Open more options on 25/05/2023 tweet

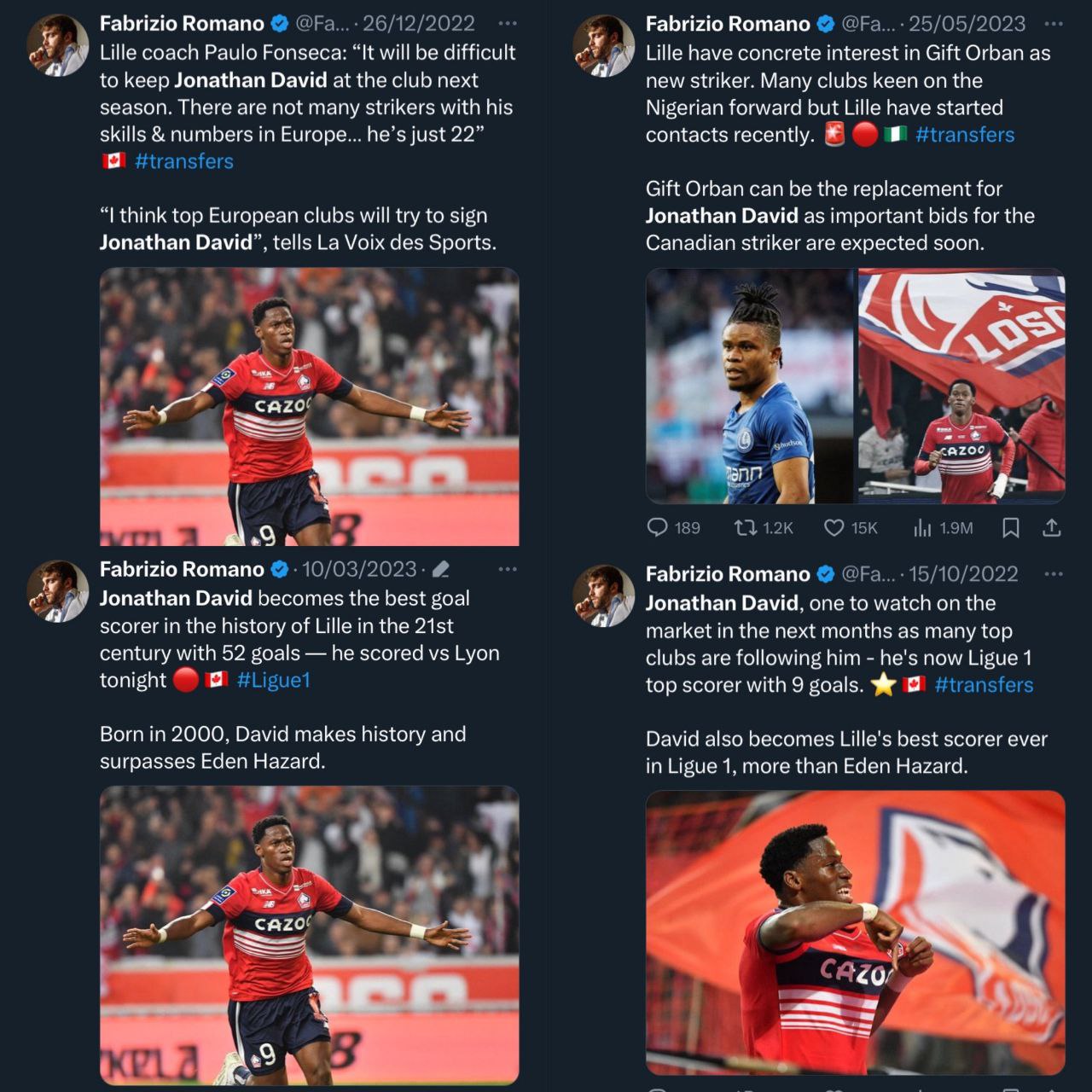pyautogui.click(x=1054, y=23)
